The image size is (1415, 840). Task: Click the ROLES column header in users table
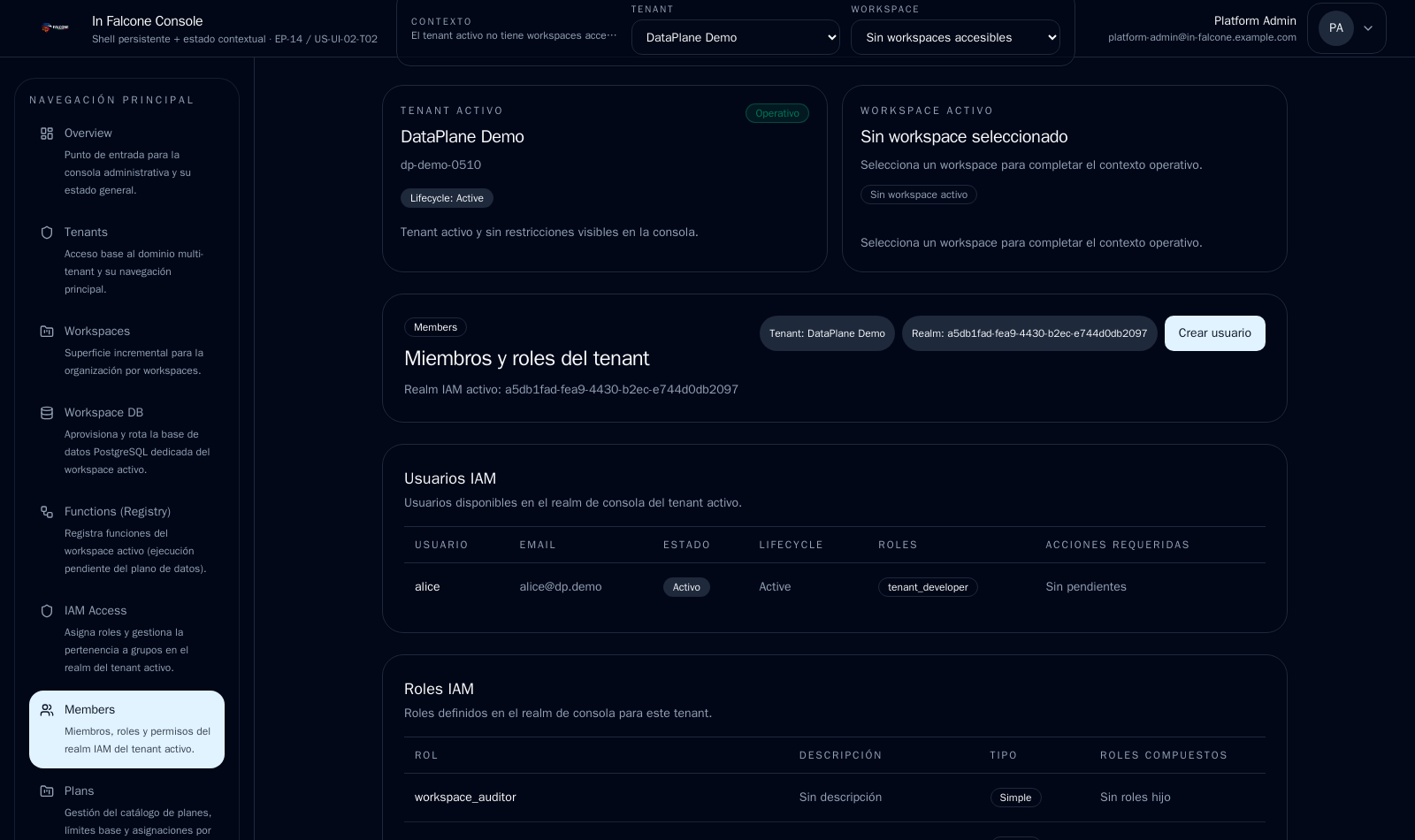(898, 545)
